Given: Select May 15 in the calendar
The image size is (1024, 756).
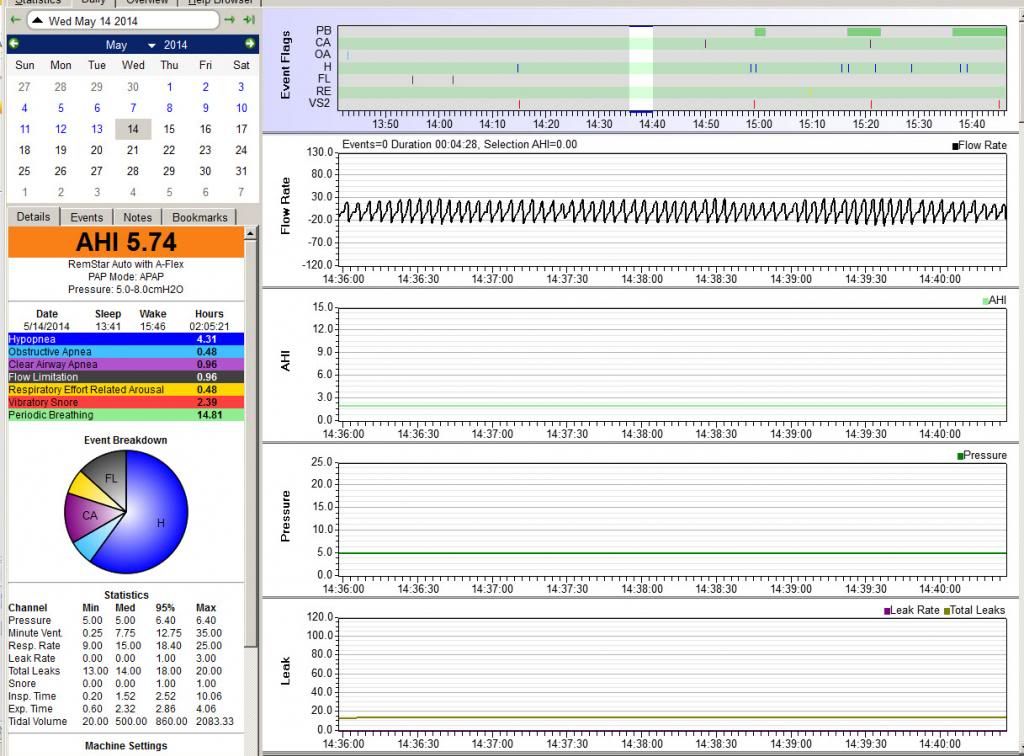Looking at the screenshot, I should [x=169, y=129].
